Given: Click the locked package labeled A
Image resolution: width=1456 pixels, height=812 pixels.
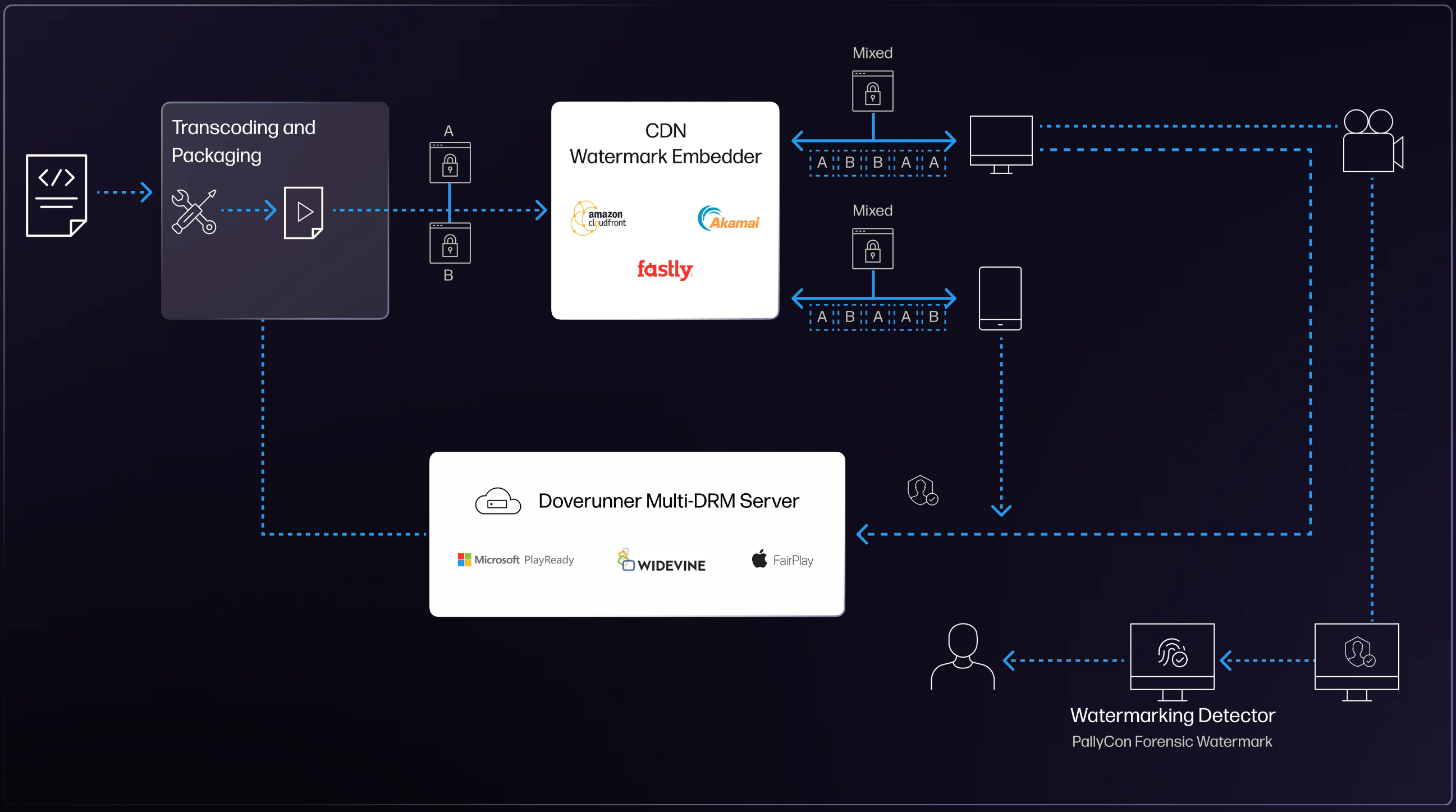Looking at the screenshot, I should [x=450, y=163].
